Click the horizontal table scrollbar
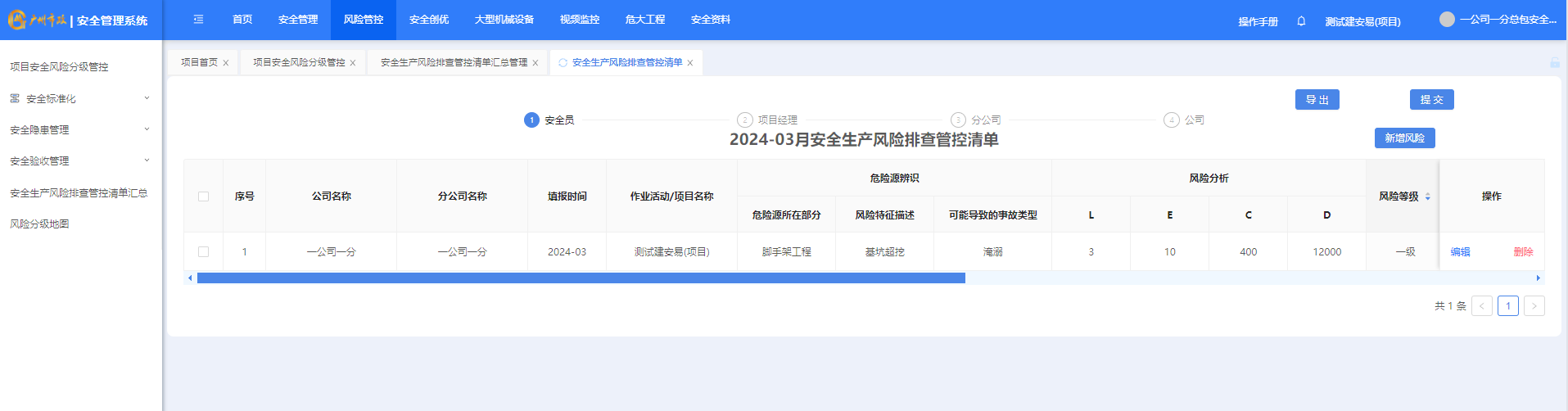 [x=581, y=278]
